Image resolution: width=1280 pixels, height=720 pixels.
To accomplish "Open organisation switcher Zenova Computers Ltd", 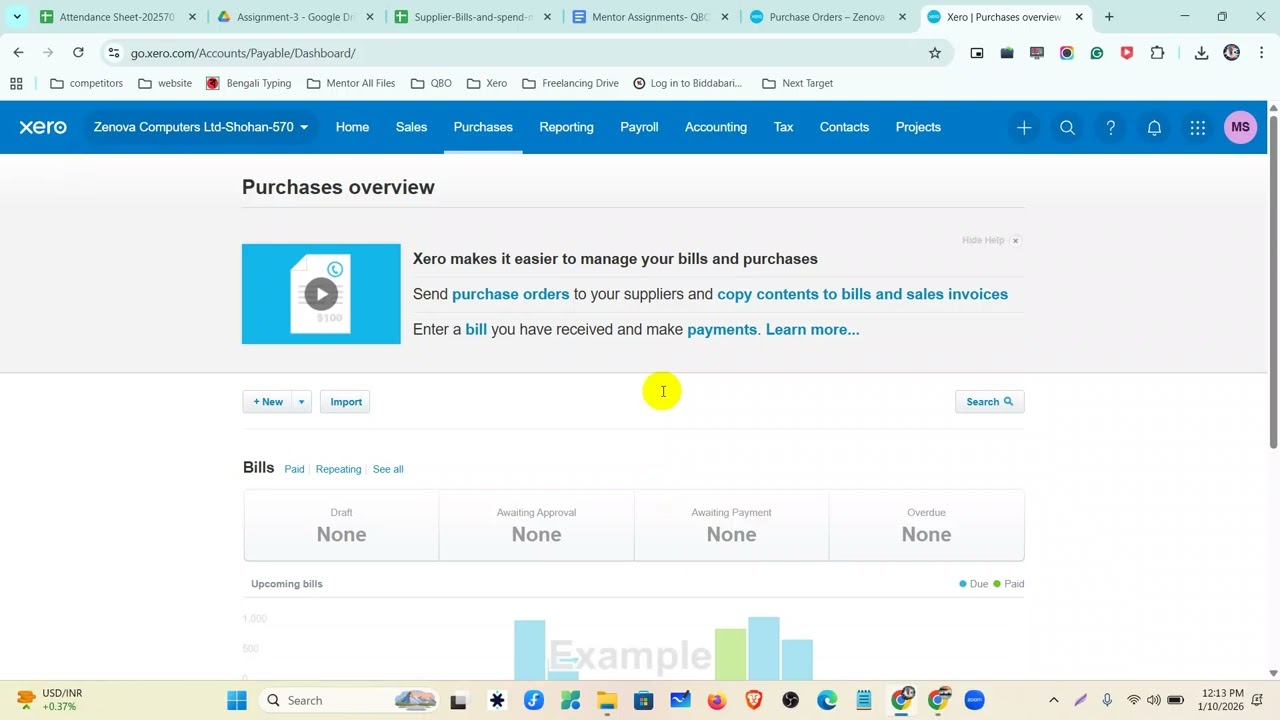I will (x=201, y=127).
